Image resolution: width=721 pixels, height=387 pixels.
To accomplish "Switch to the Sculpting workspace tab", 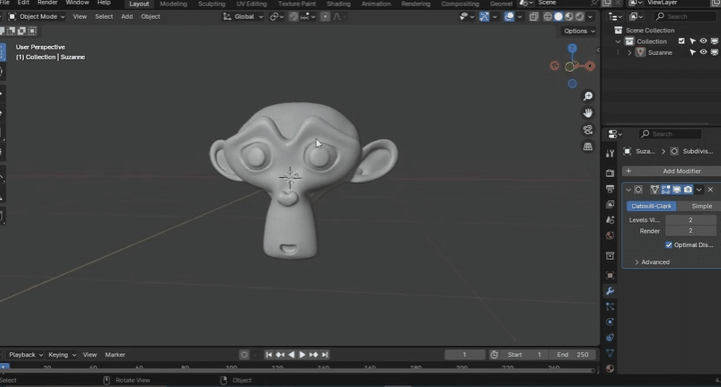I will point(212,4).
